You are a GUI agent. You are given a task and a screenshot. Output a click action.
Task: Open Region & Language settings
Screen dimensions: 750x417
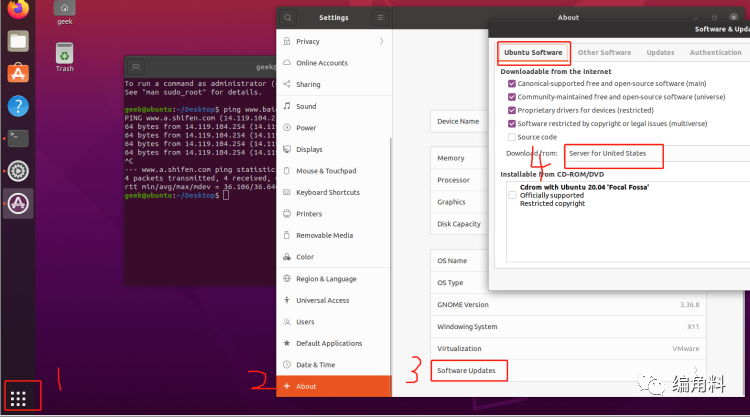333,279
